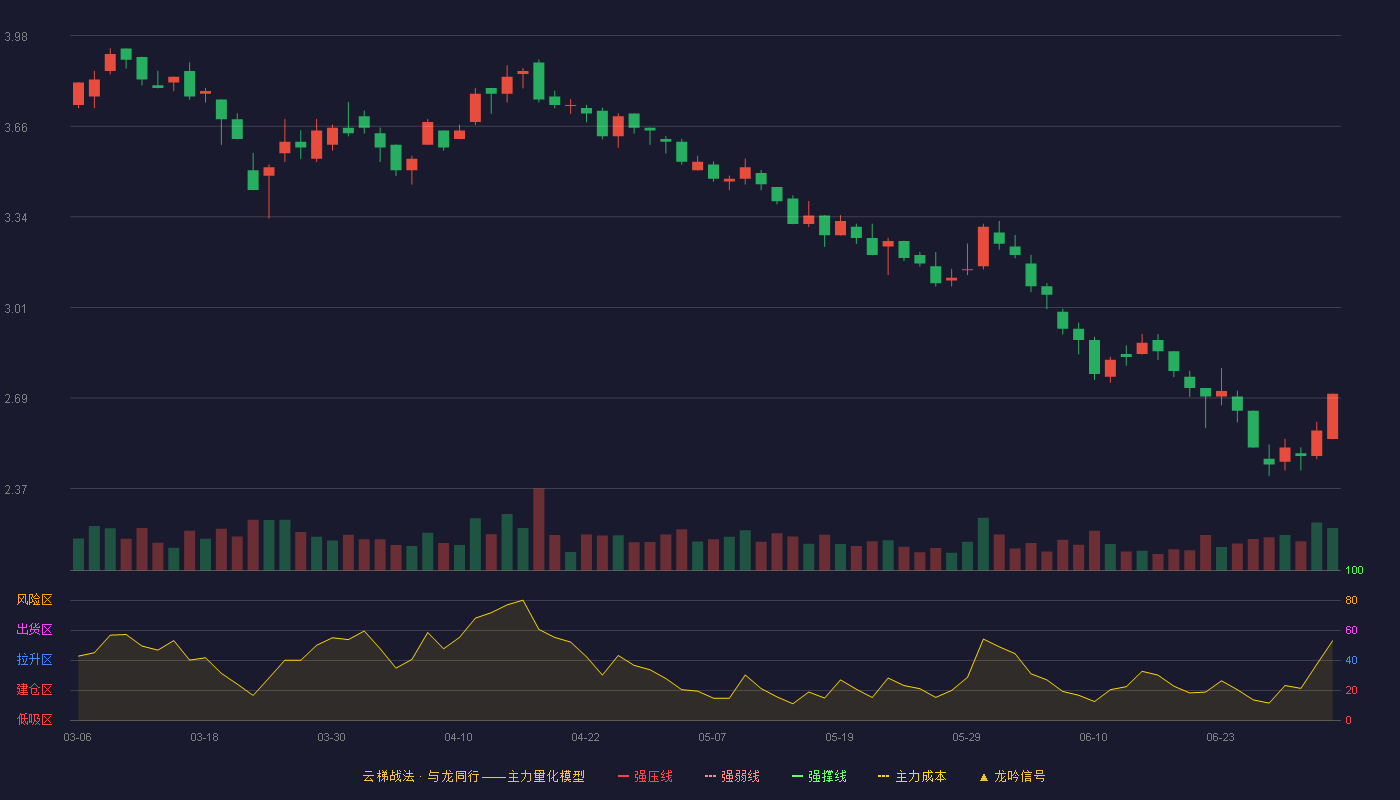Viewport: 1400px width, 800px height.
Task: Click the green 100 indicator scale value
Action: click(1354, 570)
